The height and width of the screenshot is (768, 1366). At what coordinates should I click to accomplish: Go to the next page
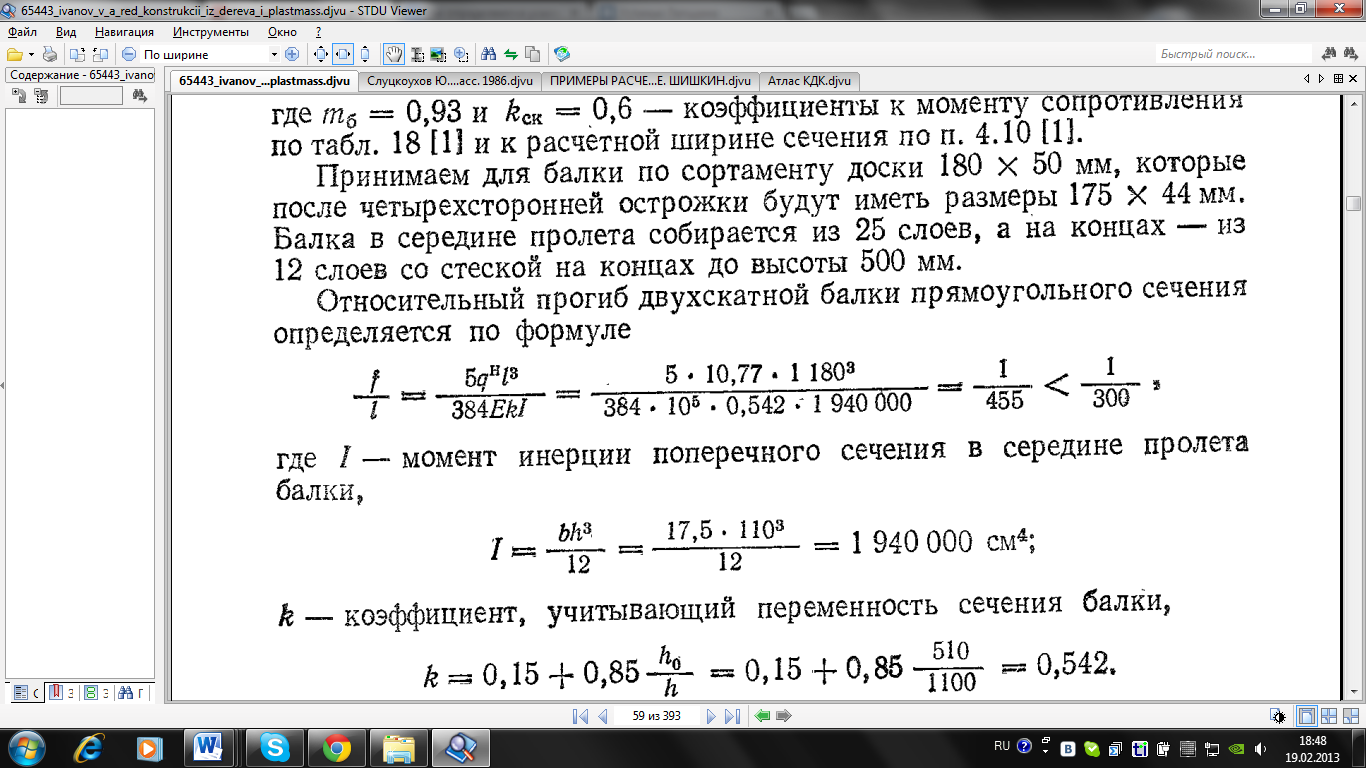(x=710, y=716)
